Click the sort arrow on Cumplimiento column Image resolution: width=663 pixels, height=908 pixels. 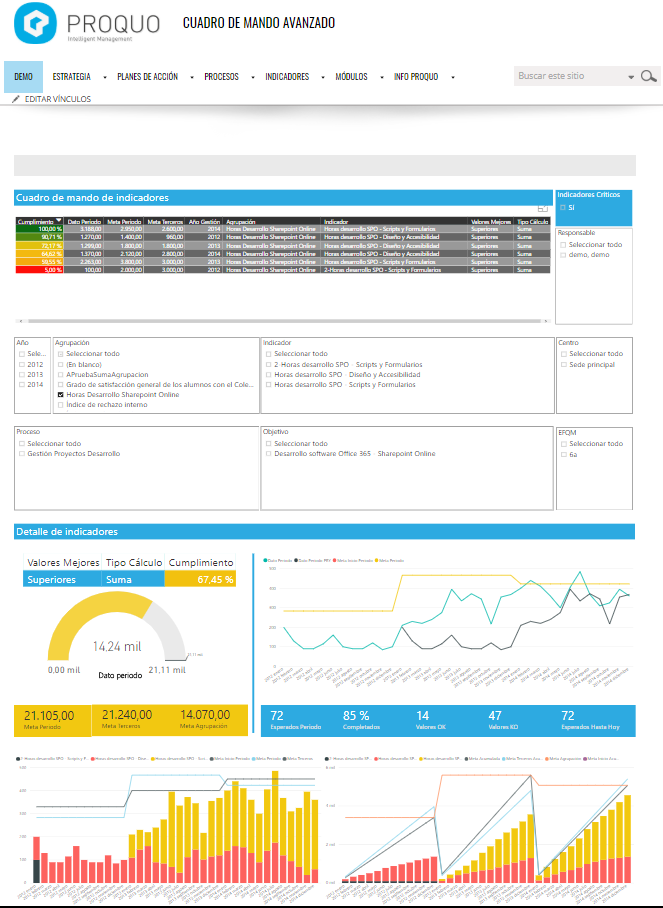[58, 221]
